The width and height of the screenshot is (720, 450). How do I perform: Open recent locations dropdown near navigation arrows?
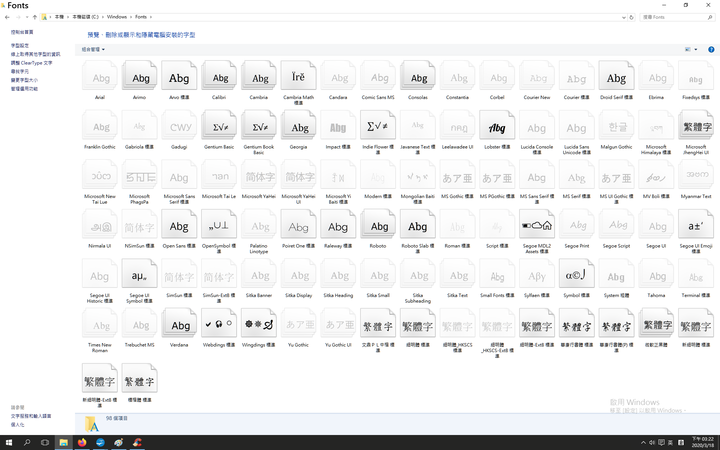pos(27,17)
